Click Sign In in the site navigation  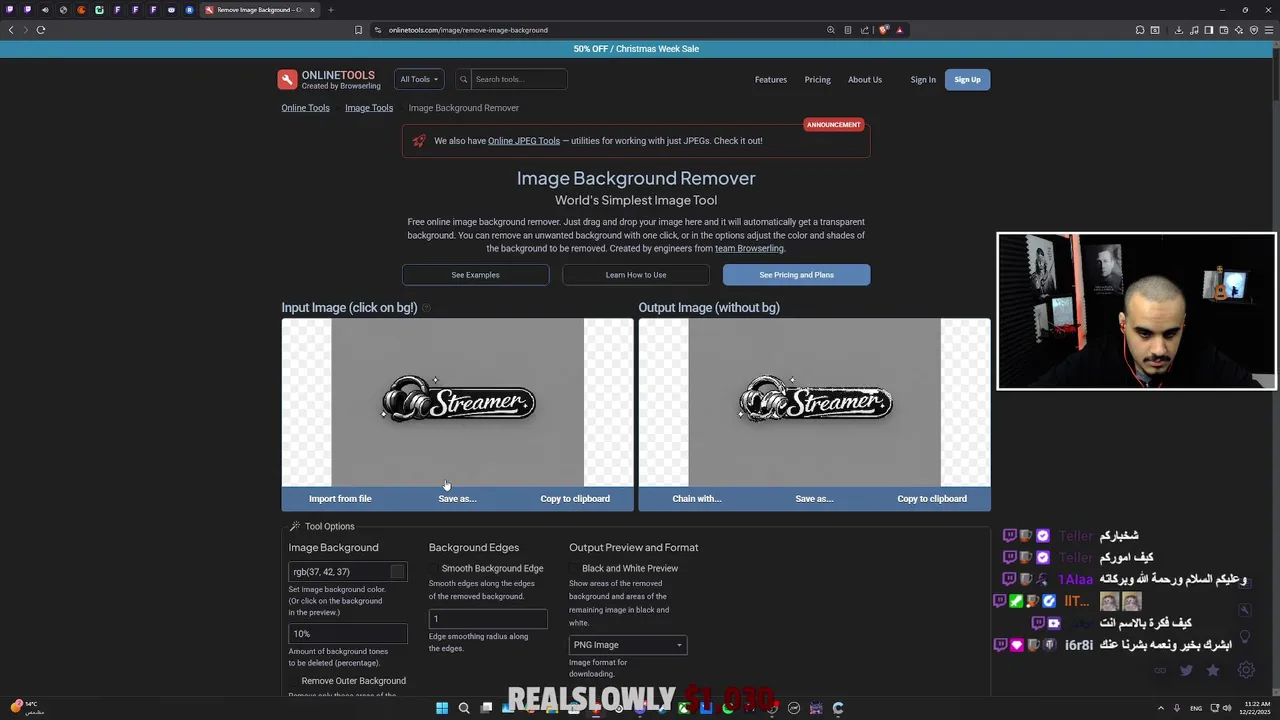point(923,80)
